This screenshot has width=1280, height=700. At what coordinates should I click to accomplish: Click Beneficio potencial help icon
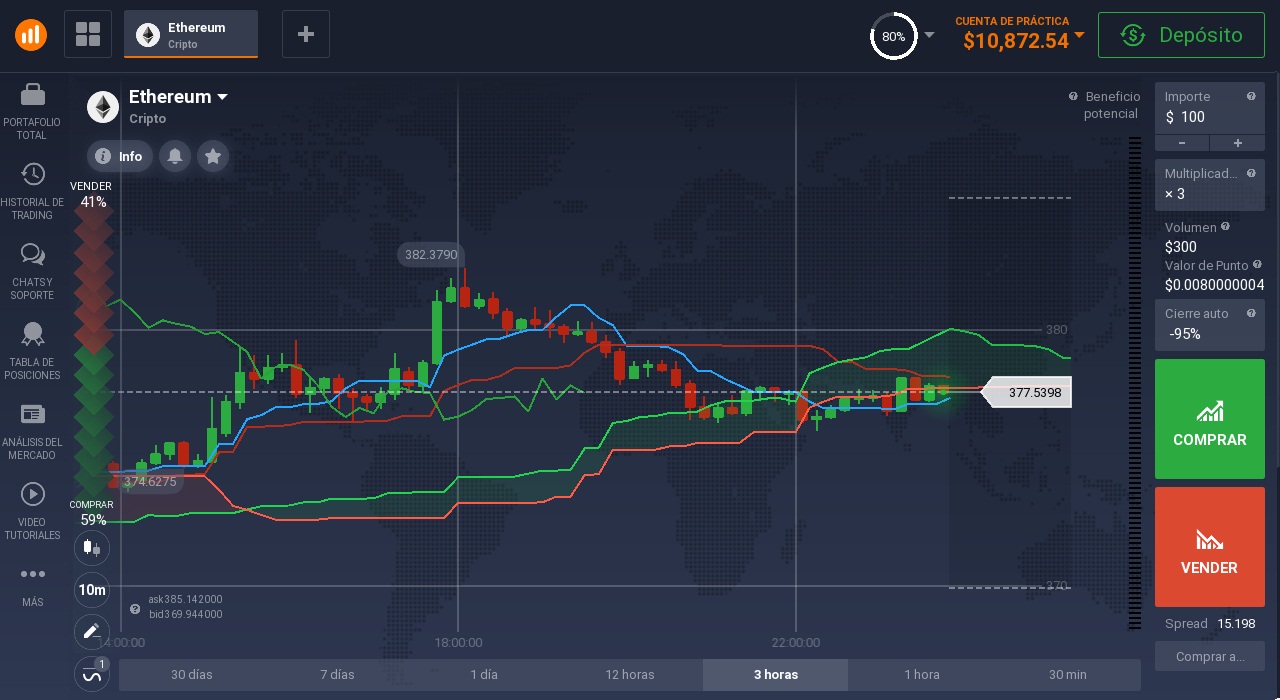(x=1073, y=97)
